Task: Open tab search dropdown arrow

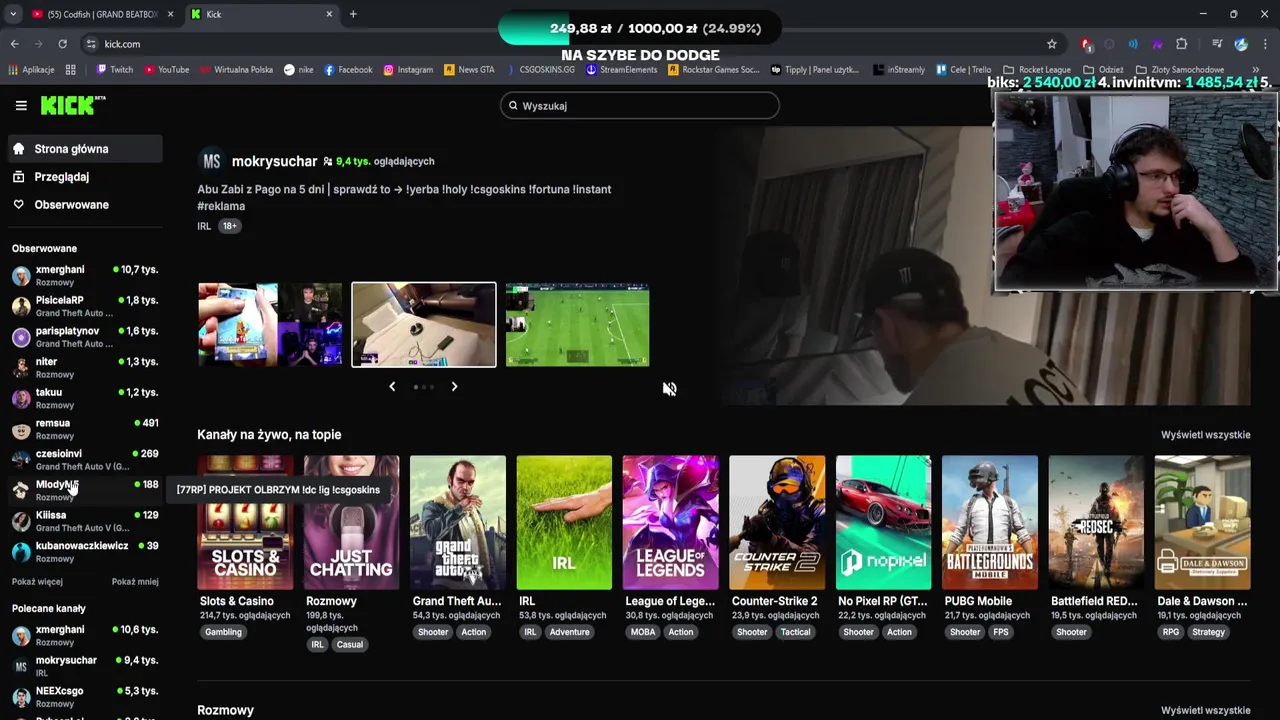Action: (x=13, y=14)
